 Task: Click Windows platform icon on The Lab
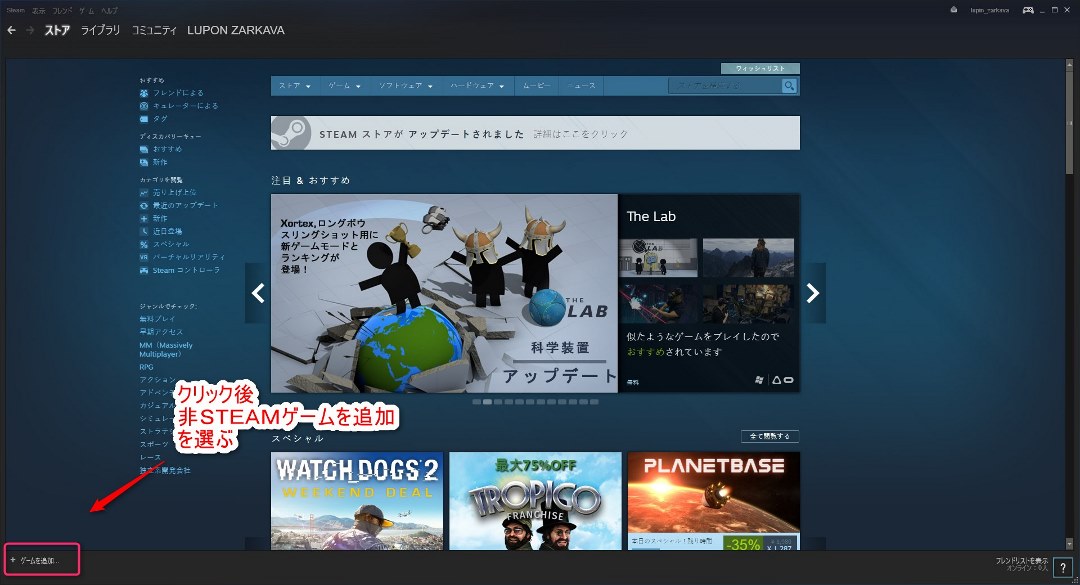[759, 380]
